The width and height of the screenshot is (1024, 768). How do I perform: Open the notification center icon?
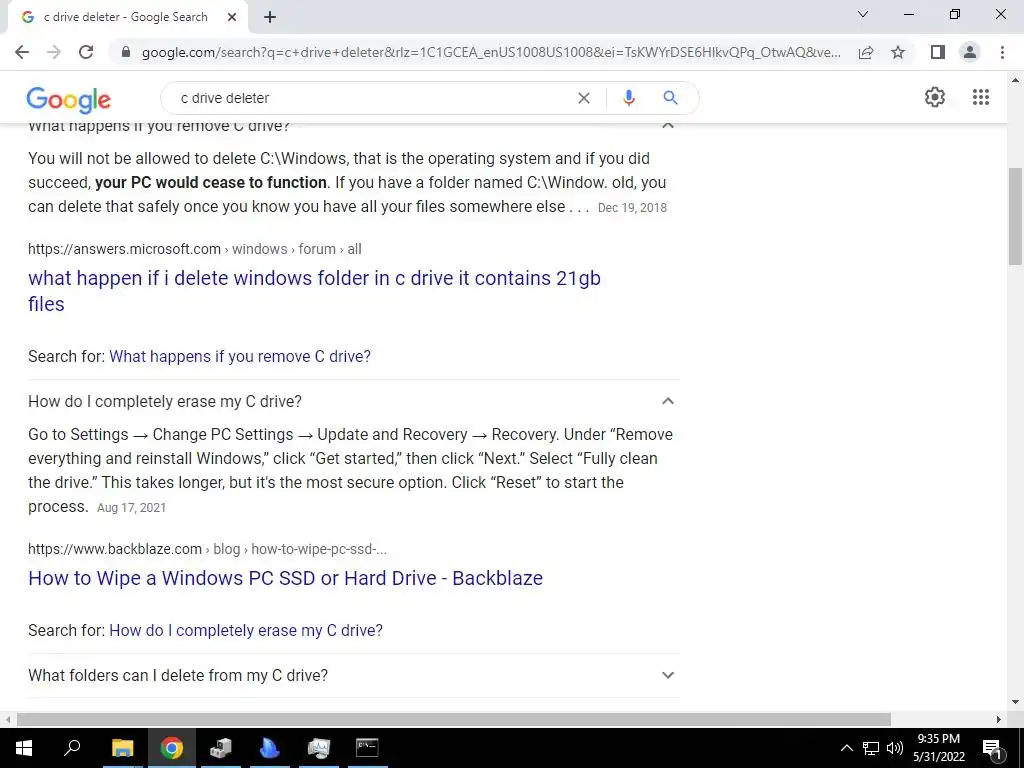[992, 748]
